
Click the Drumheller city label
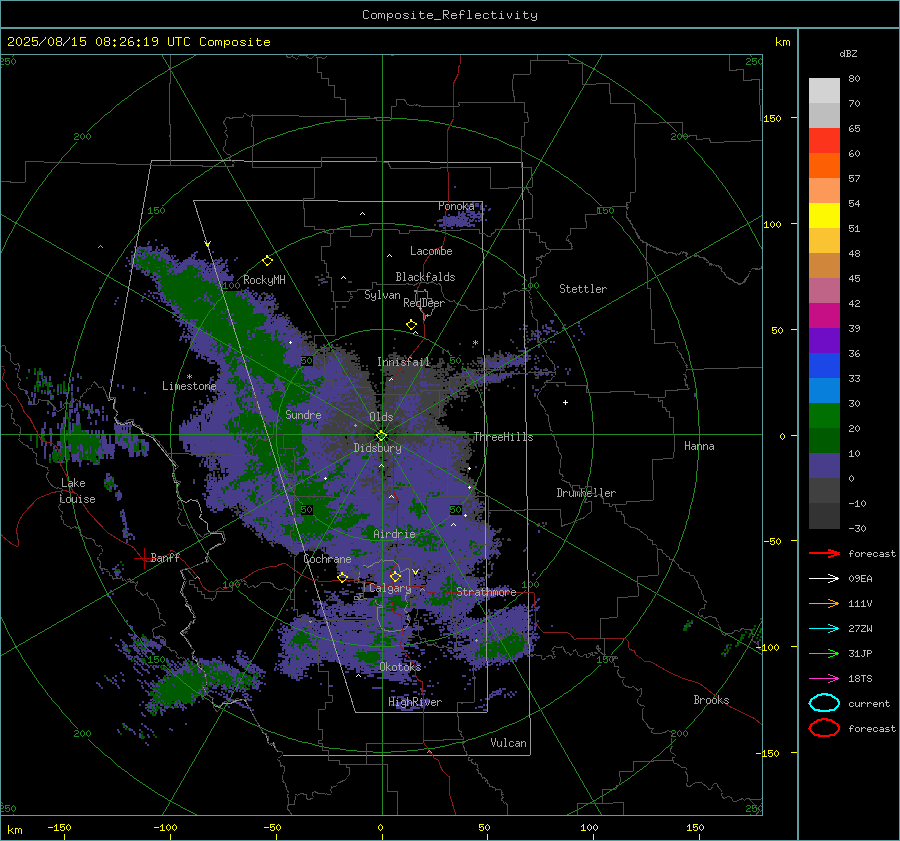(x=586, y=493)
